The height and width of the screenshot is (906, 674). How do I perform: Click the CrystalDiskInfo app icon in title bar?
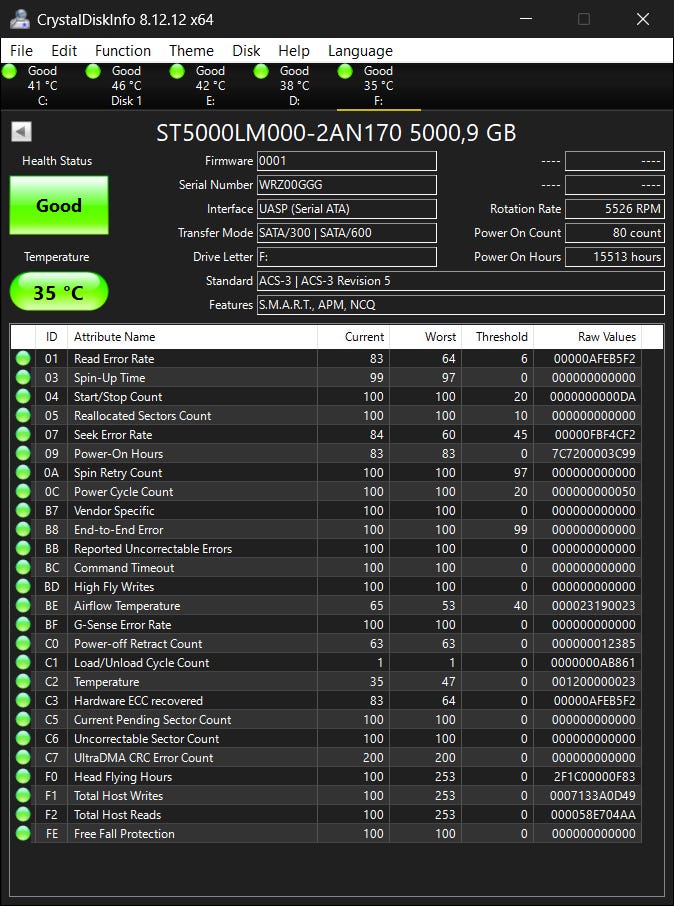[x=20, y=19]
